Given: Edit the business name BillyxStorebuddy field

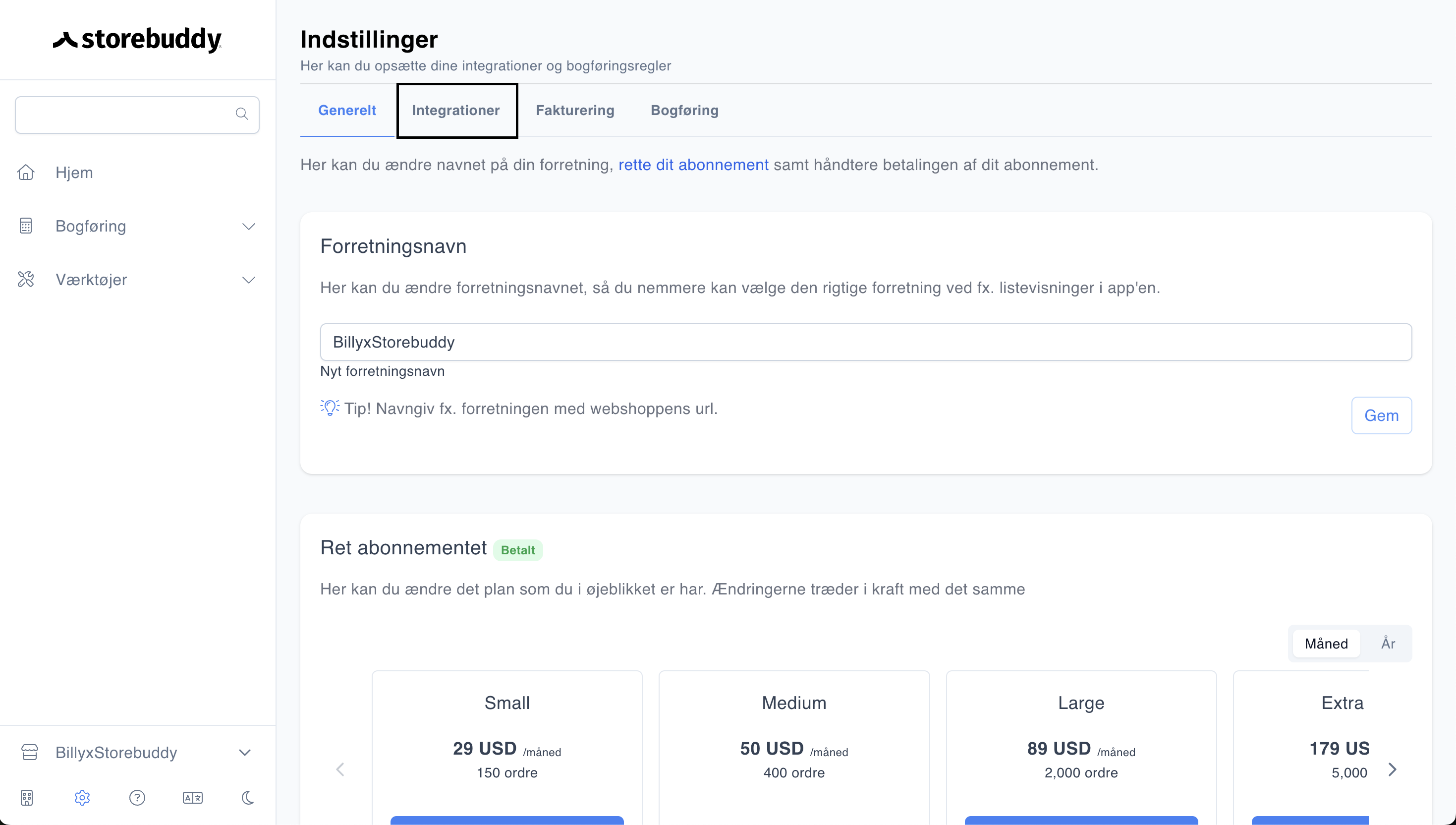Looking at the screenshot, I should (866, 342).
